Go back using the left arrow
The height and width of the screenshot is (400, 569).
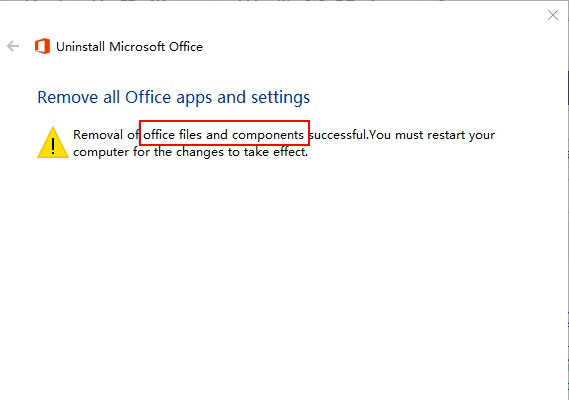[x=13, y=46]
